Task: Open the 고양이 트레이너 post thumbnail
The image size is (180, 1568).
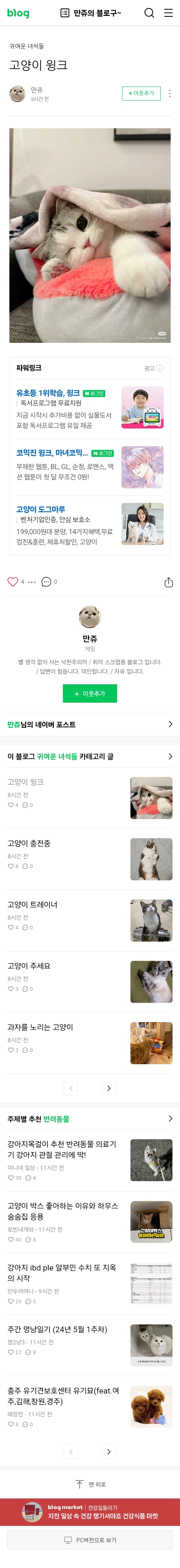Action: [151, 920]
